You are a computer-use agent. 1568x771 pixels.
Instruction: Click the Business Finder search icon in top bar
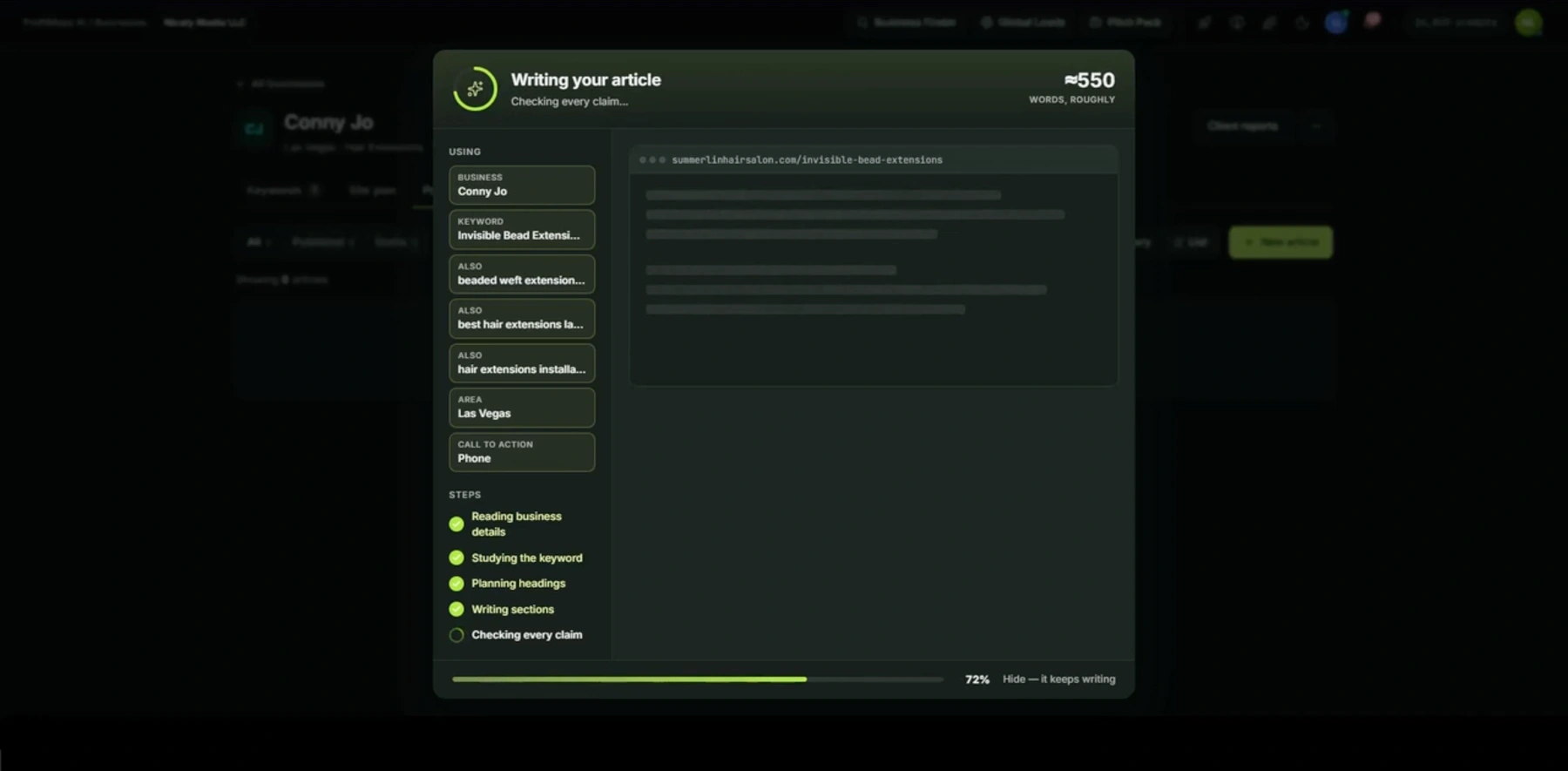point(862,23)
